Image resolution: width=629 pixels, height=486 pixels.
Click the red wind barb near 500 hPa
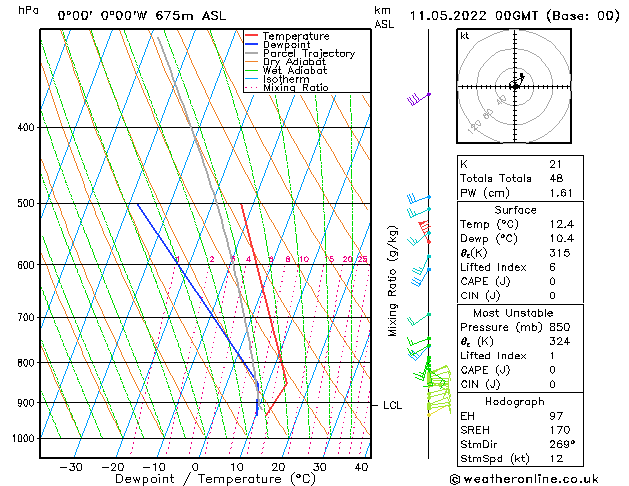point(425,231)
